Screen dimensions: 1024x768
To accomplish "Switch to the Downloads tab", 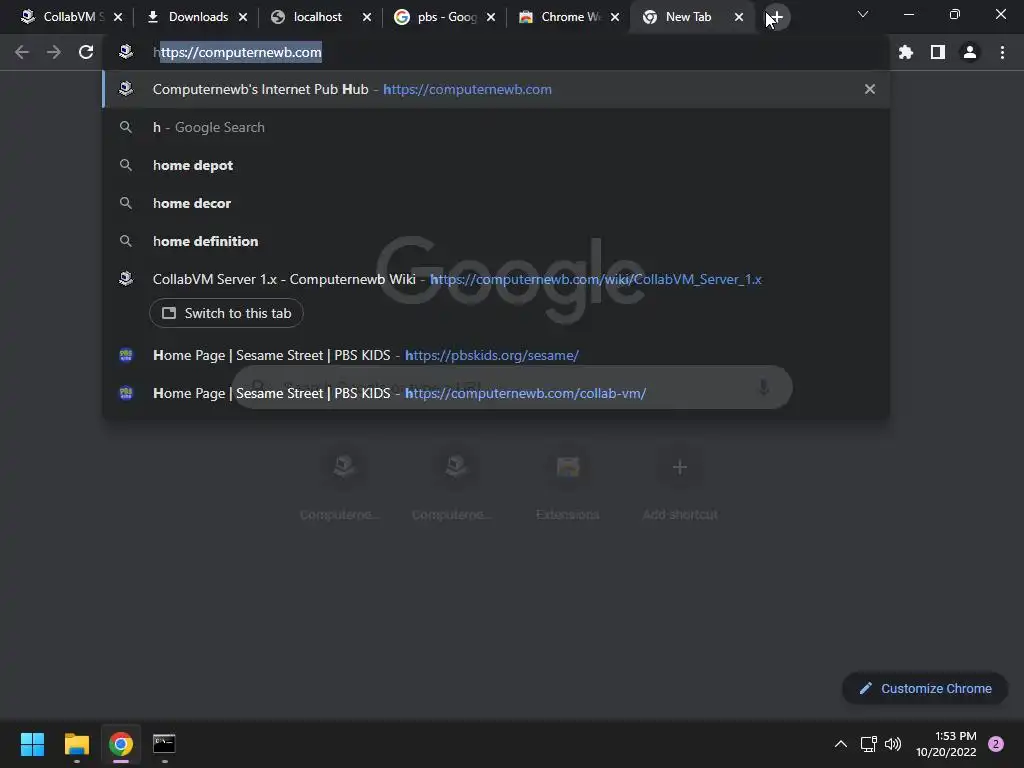I will point(188,17).
